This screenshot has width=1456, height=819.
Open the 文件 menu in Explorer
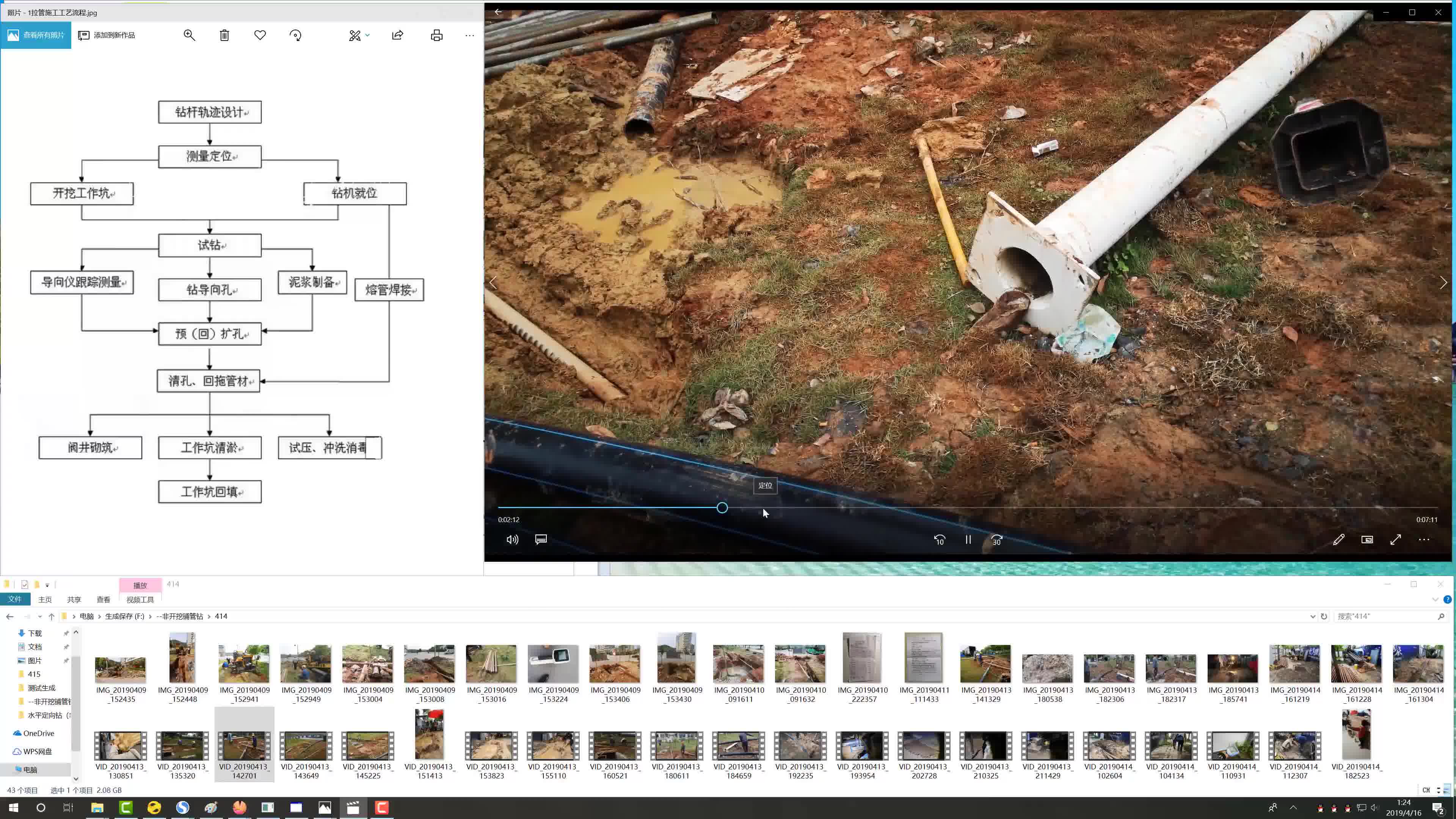tap(15, 599)
